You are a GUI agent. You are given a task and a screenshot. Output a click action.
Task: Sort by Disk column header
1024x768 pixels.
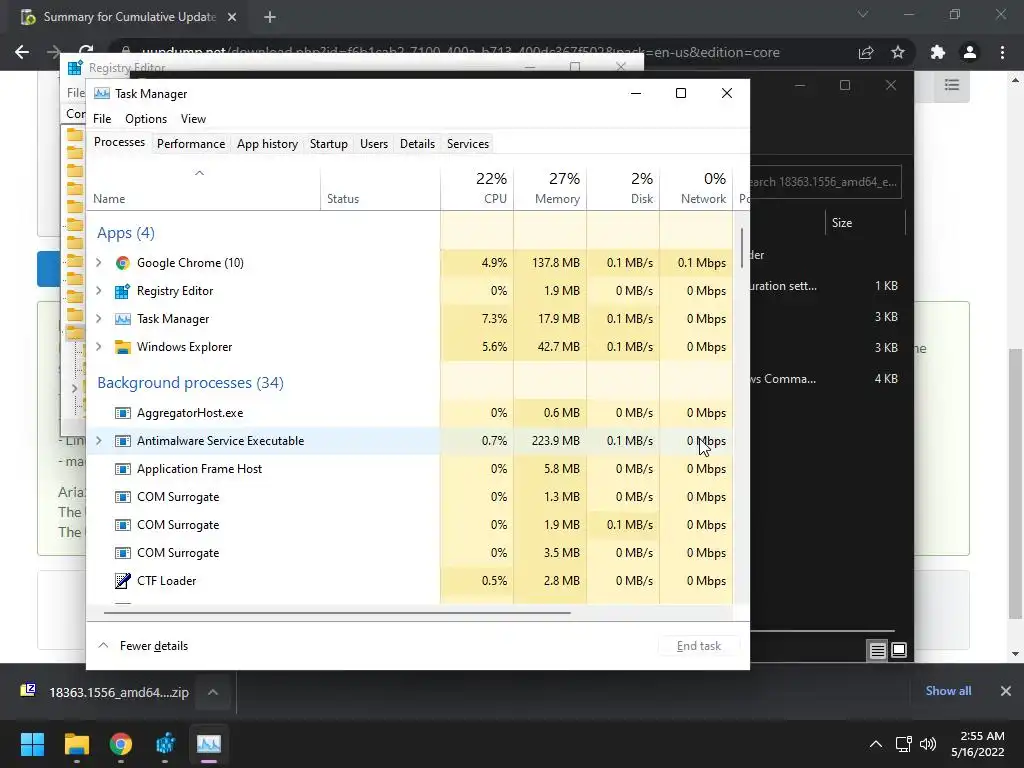(623, 188)
